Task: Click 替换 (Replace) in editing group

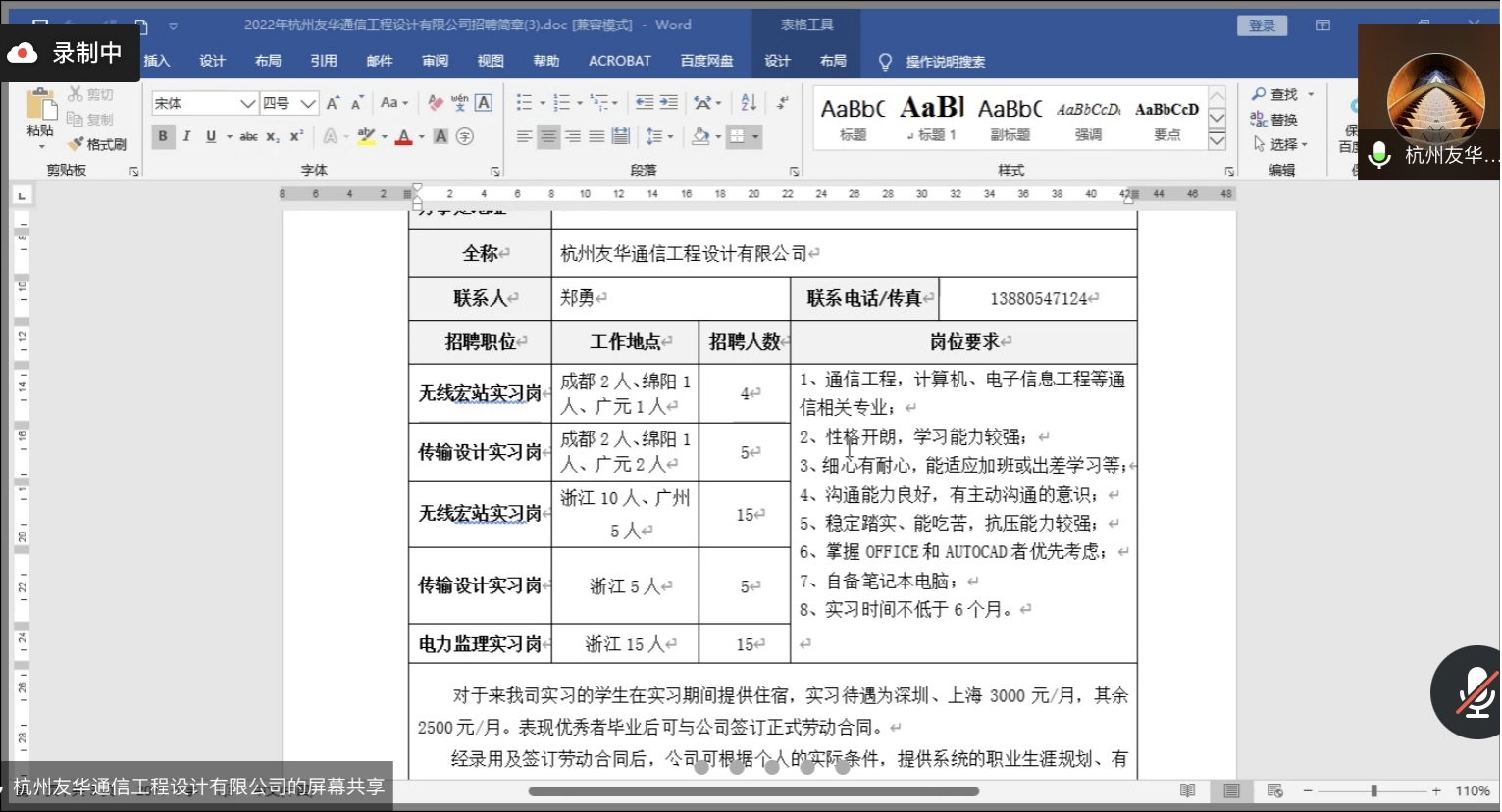Action: point(1275,120)
